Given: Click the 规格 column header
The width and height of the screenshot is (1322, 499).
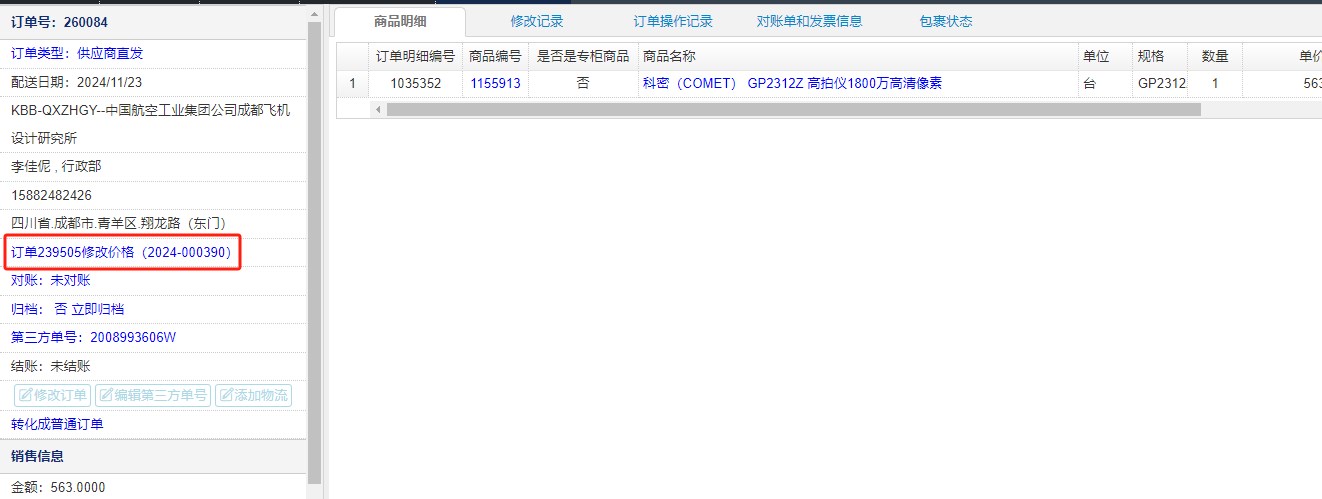Looking at the screenshot, I should click(1160, 56).
